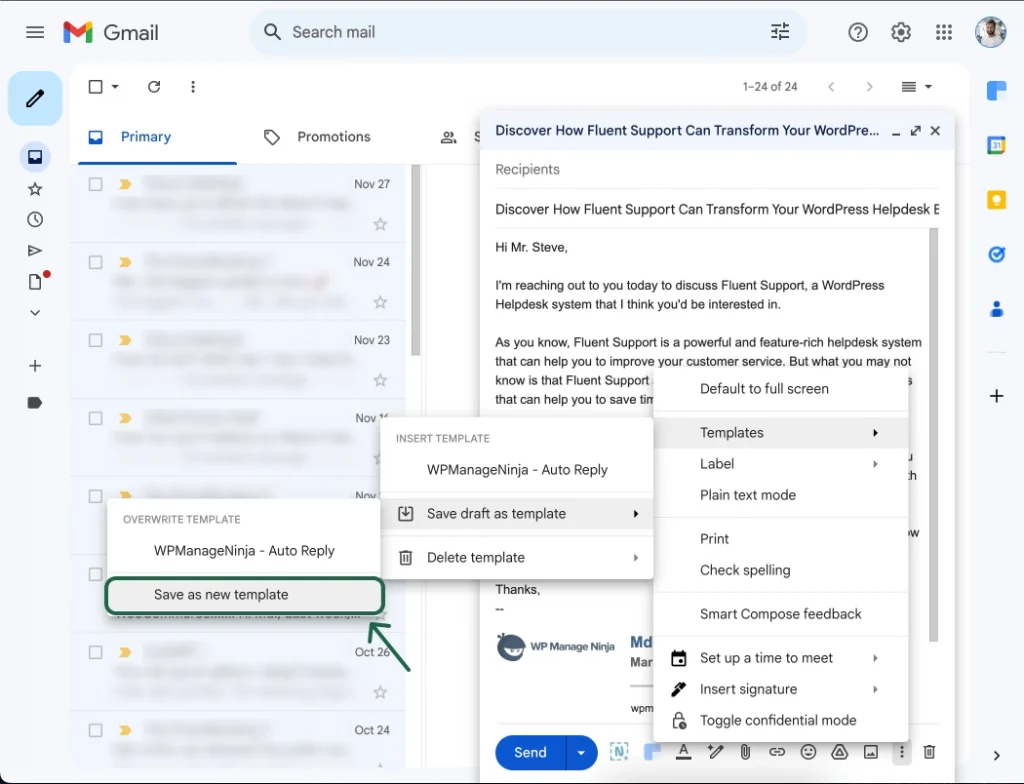Open Google Tasks side panel icon
The height and width of the screenshot is (784, 1024).
(996, 254)
